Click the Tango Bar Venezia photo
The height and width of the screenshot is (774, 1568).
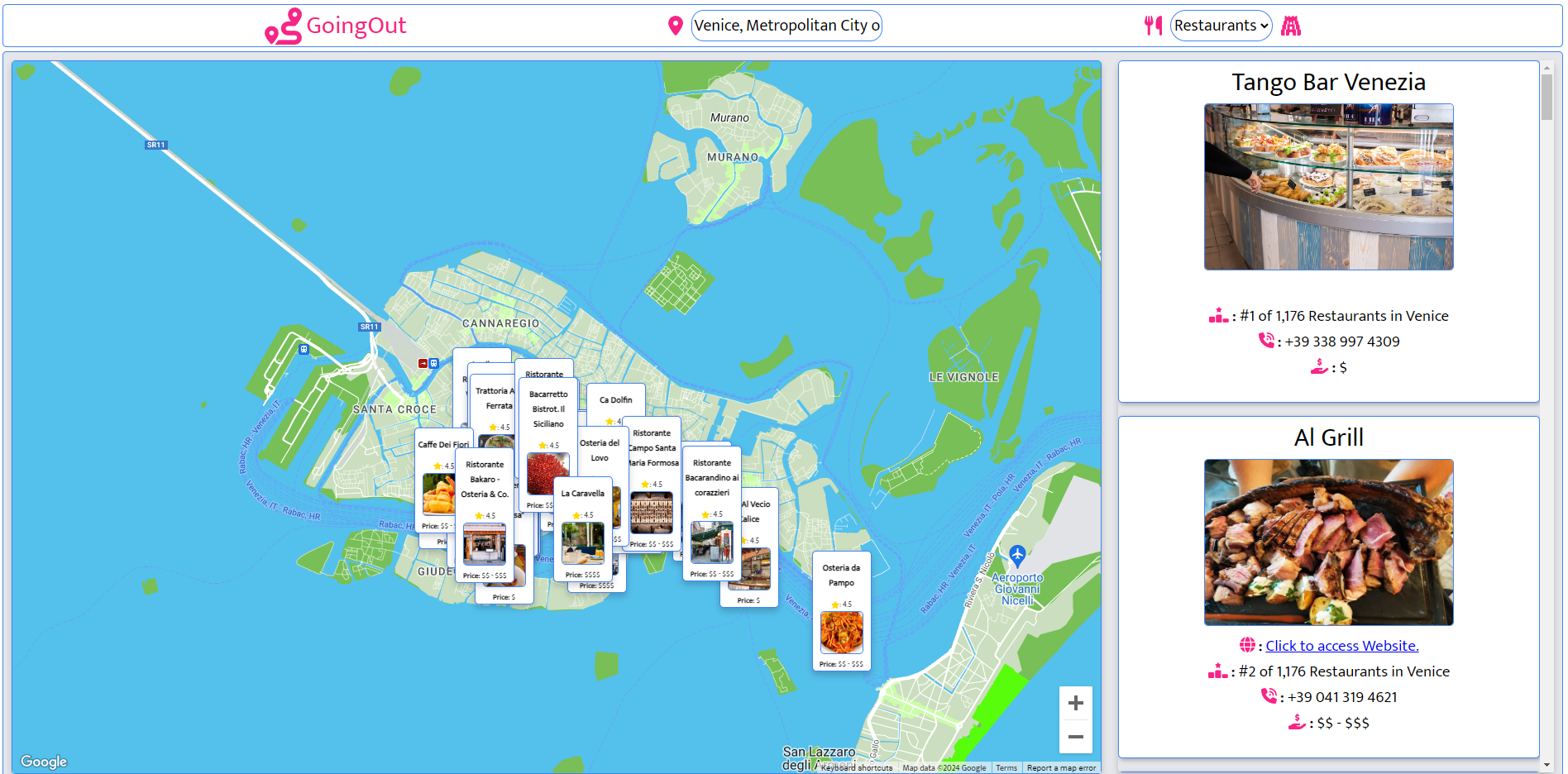1328,187
